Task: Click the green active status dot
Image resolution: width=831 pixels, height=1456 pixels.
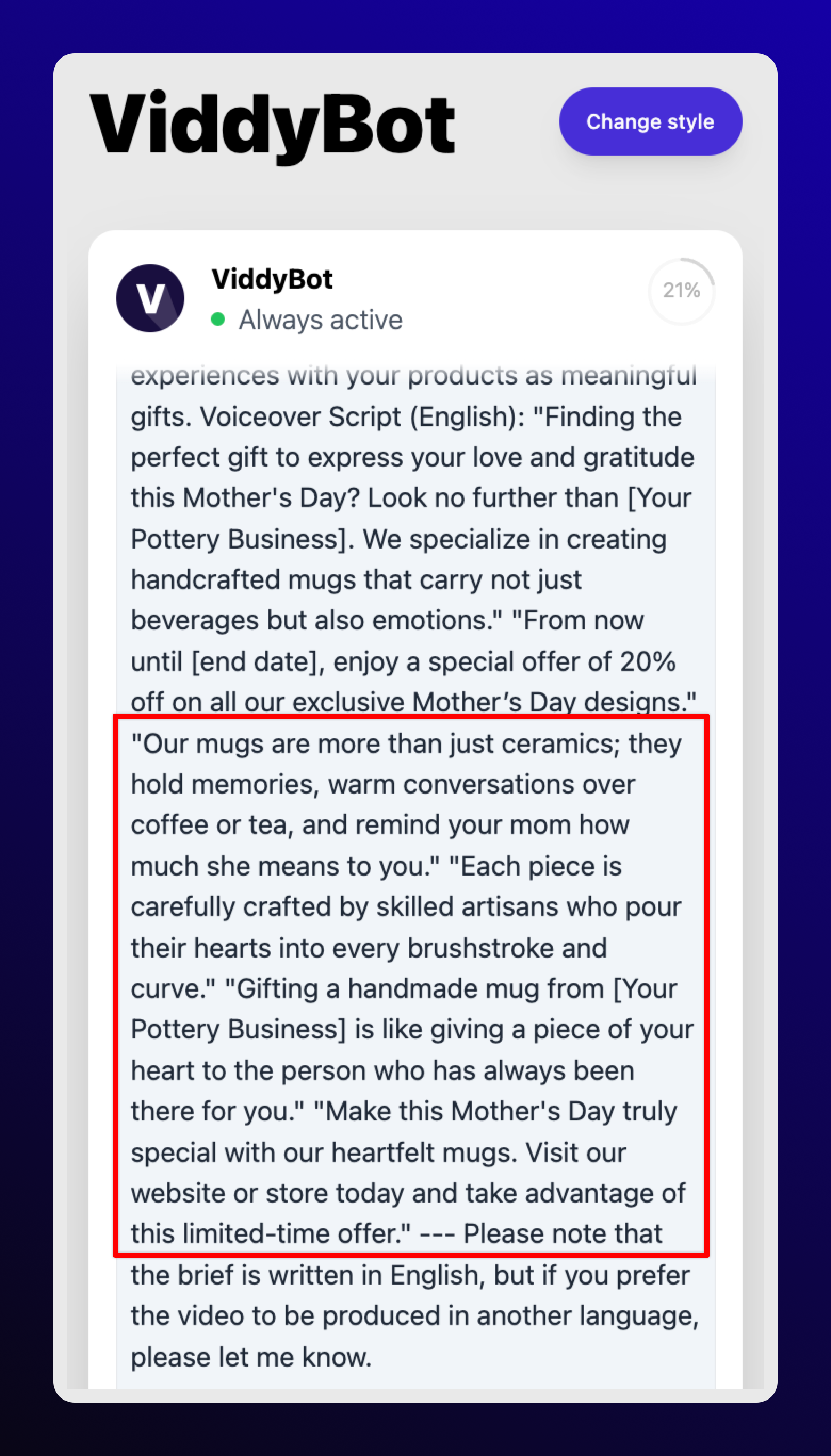Action: click(x=217, y=320)
